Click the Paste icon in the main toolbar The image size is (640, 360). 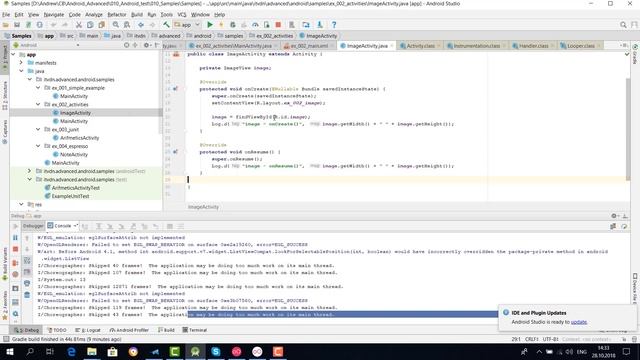point(102,25)
